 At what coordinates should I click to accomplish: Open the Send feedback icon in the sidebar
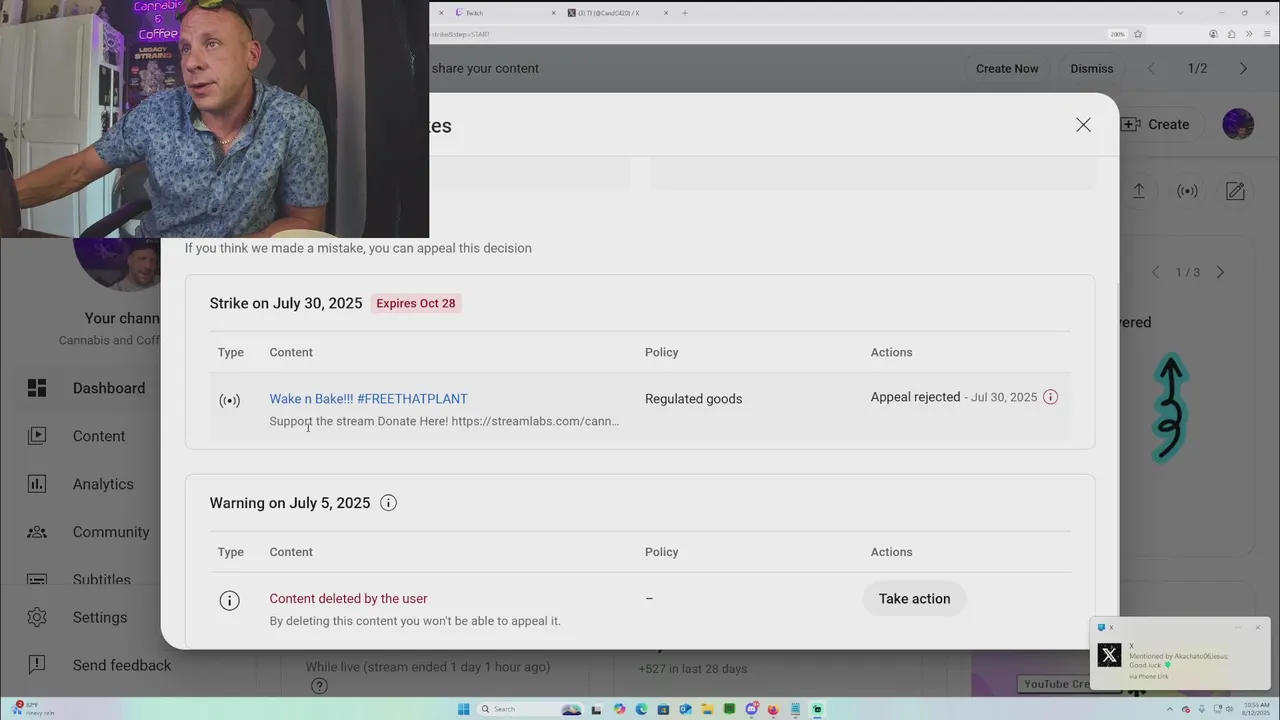(37, 665)
